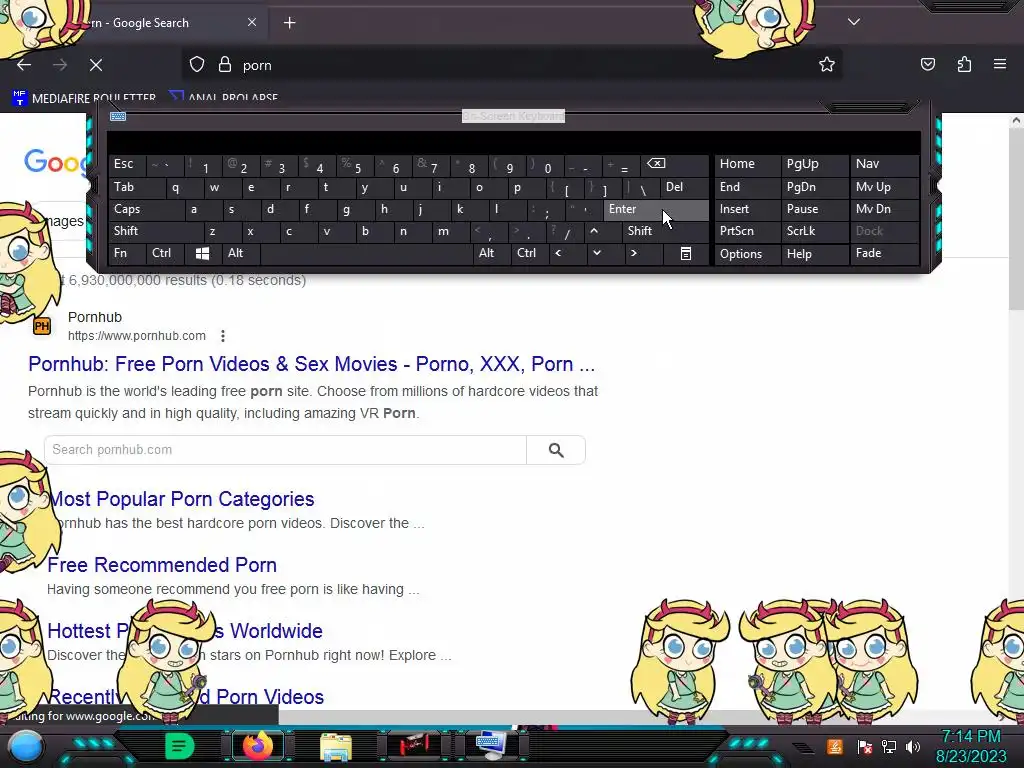Click the Home key on the keyboard
The image size is (1024, 768).
pyautogui.click(x=747, y=164)
